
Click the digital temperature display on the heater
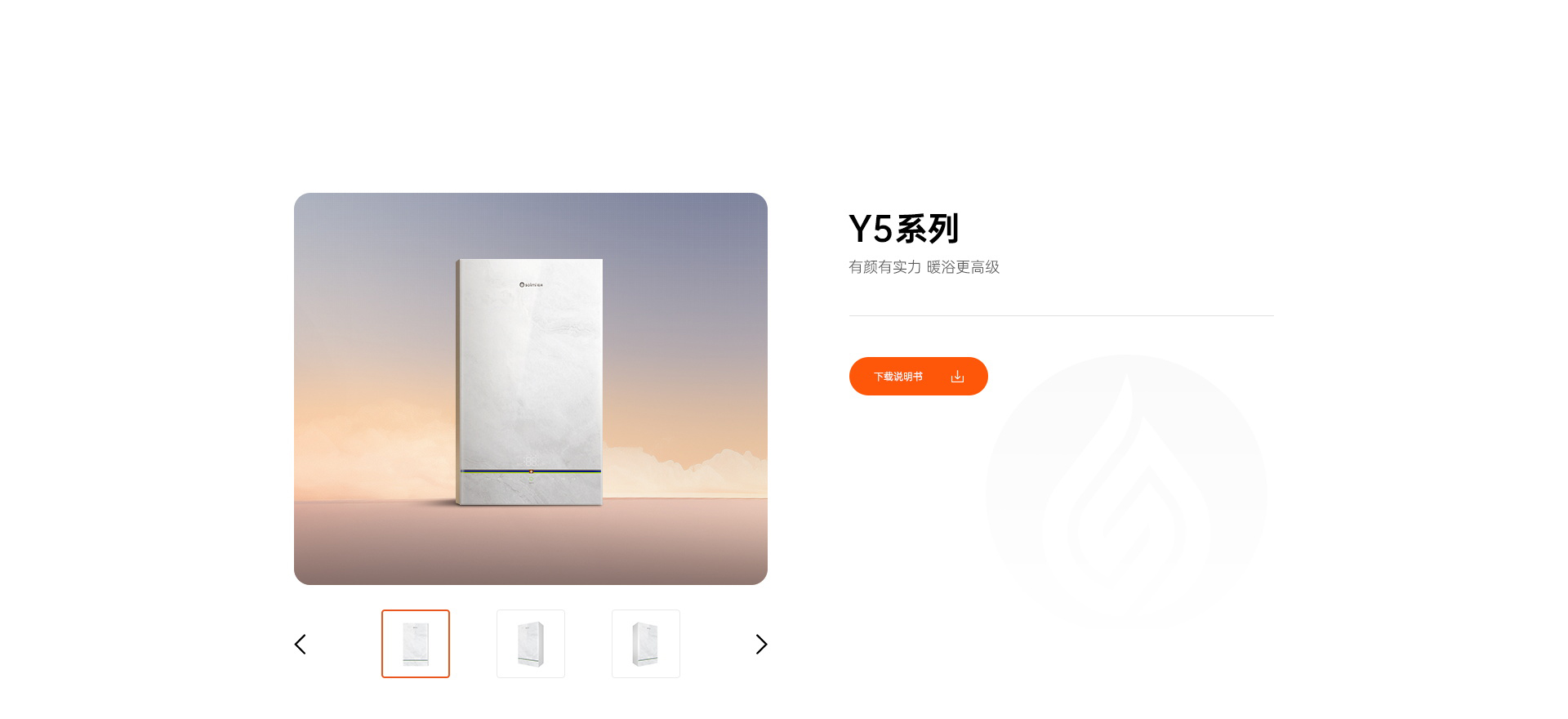pos(530,462)
